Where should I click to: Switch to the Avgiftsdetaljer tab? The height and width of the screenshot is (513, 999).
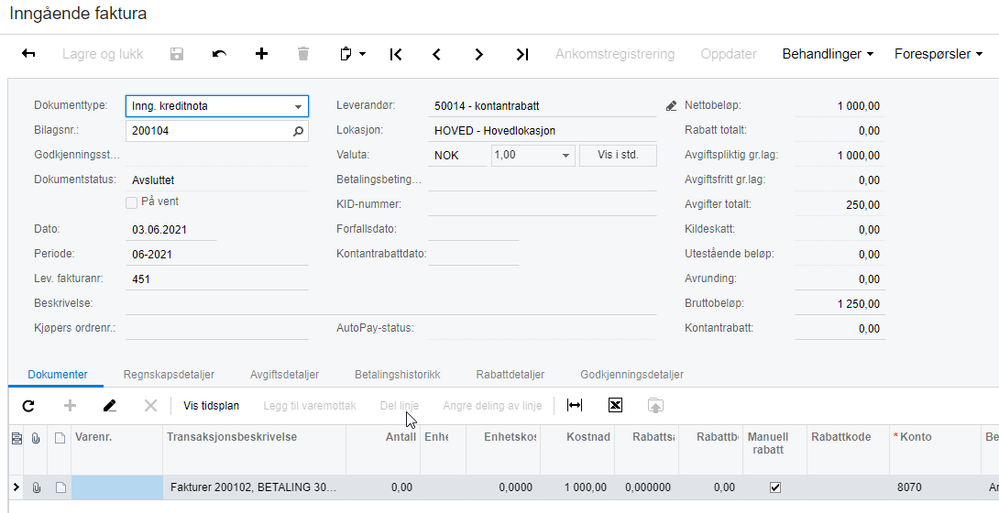tap(284, 374)
